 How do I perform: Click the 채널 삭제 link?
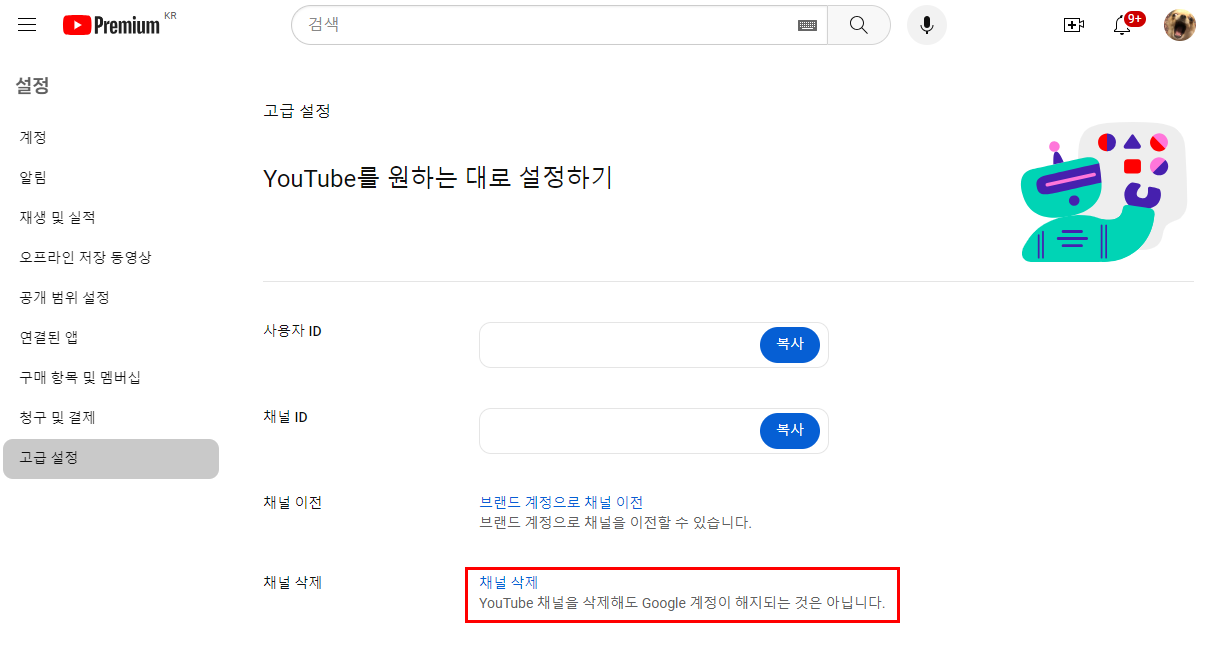509,582
